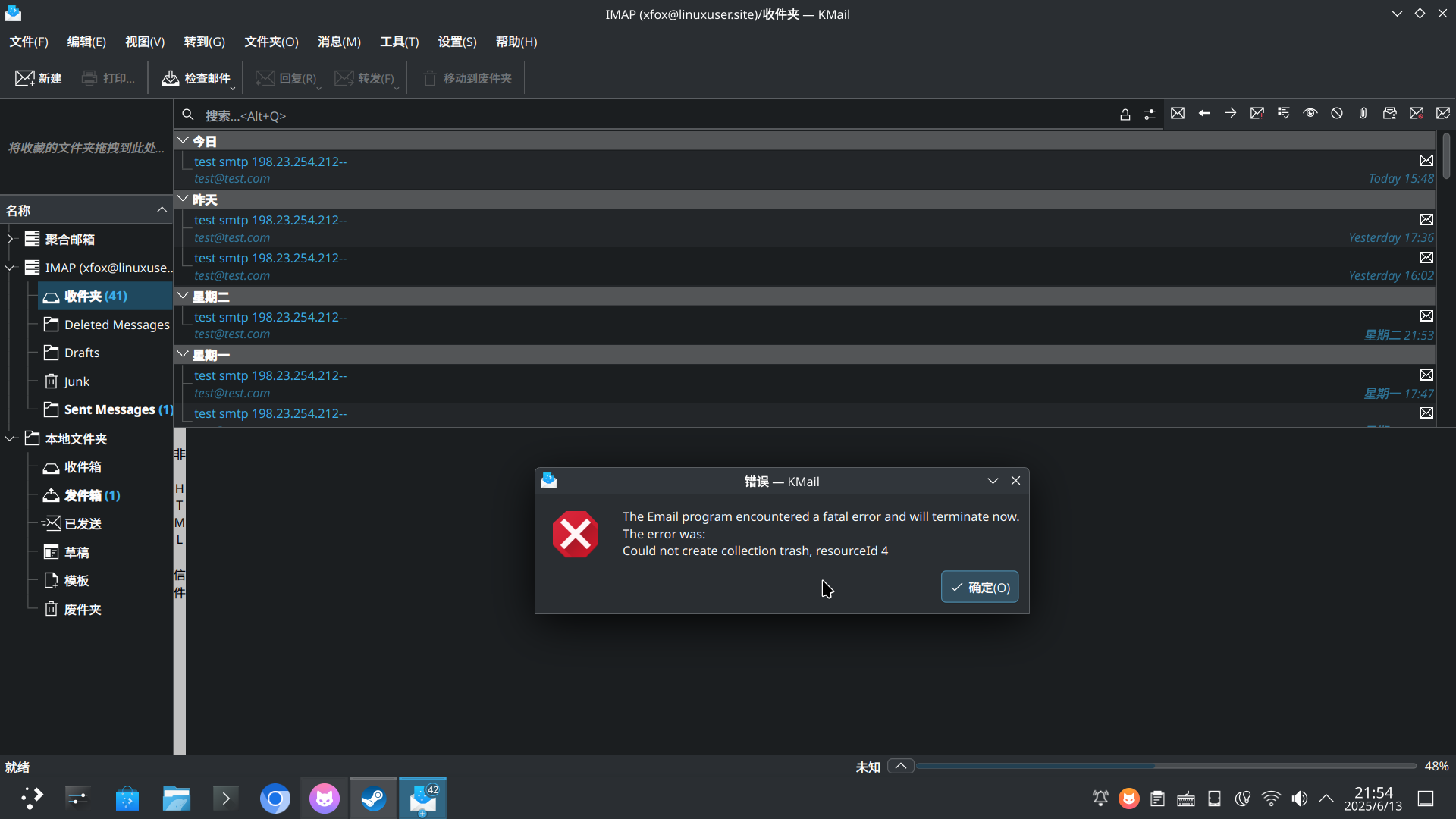Open the application launcher in the taskbar
The width and height of the screenshot is (1456, 819).
tap(32, 799)
